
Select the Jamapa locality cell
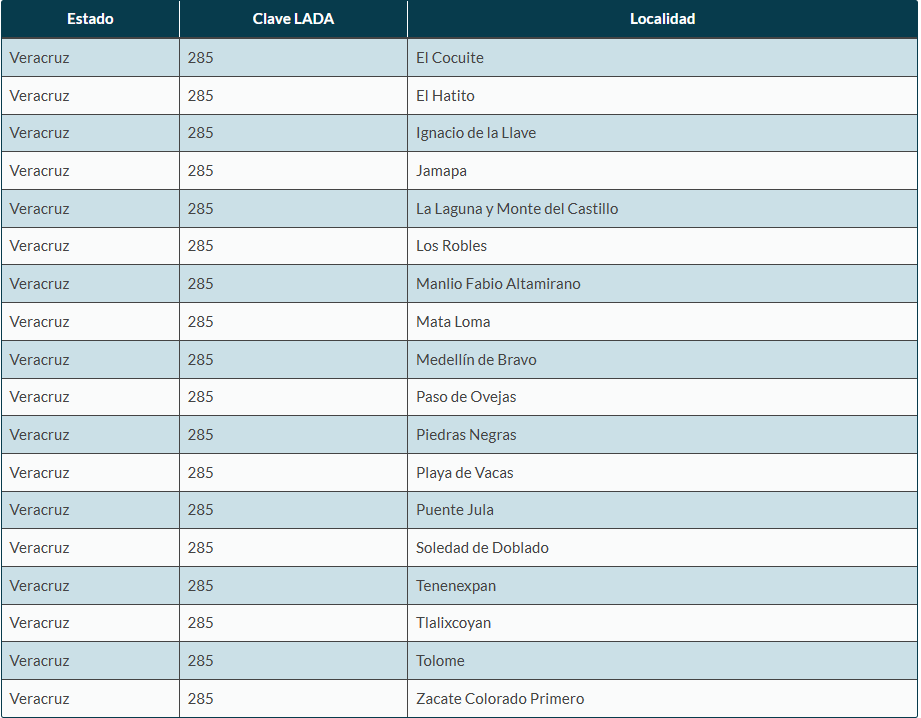coord(663,170)
